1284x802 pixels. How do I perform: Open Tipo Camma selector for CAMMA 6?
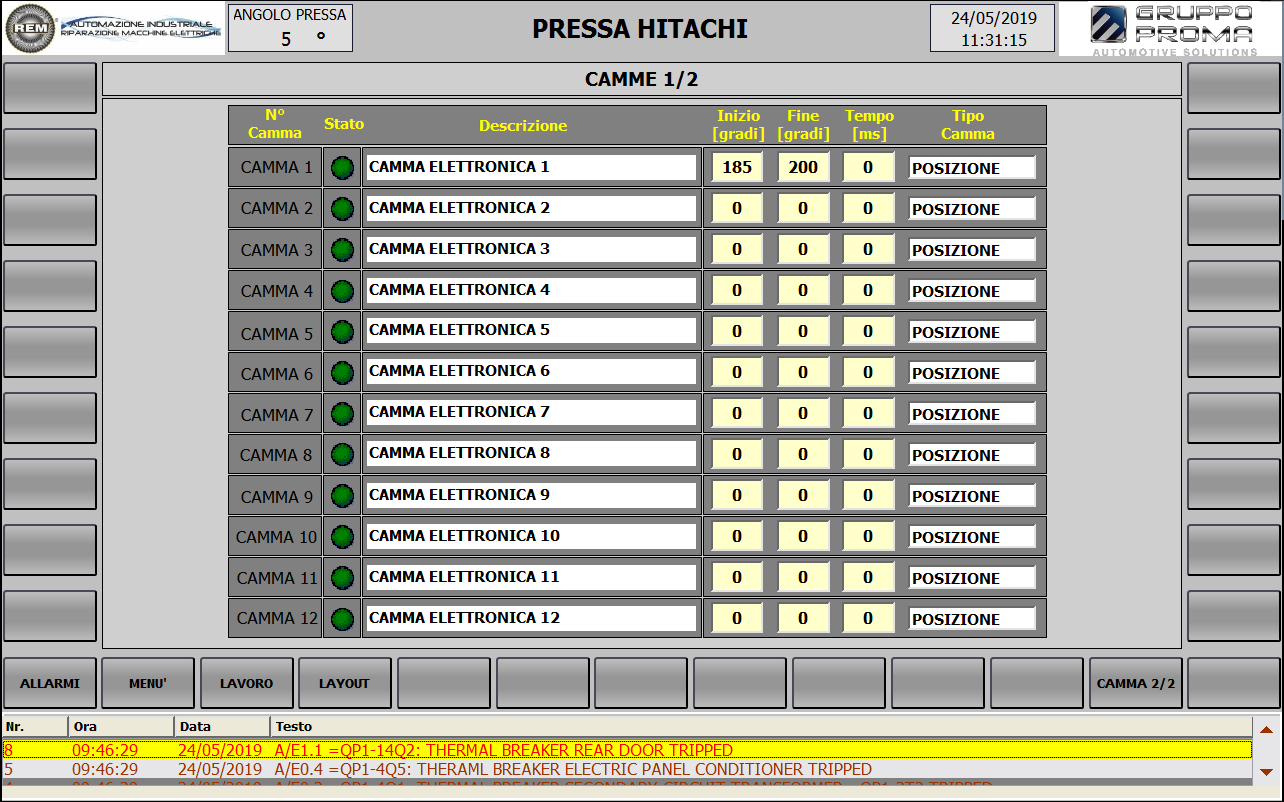[972, 373]
